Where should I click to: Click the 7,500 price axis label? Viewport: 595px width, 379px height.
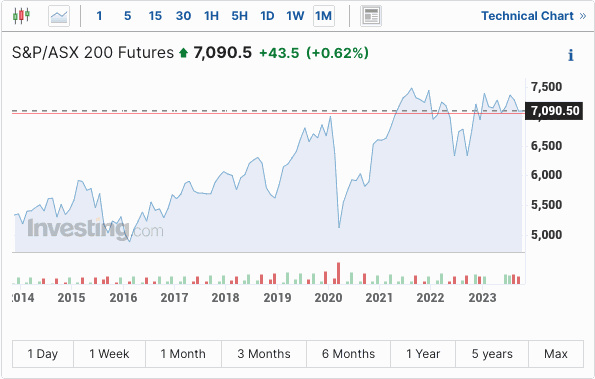(x=546, y=87)
